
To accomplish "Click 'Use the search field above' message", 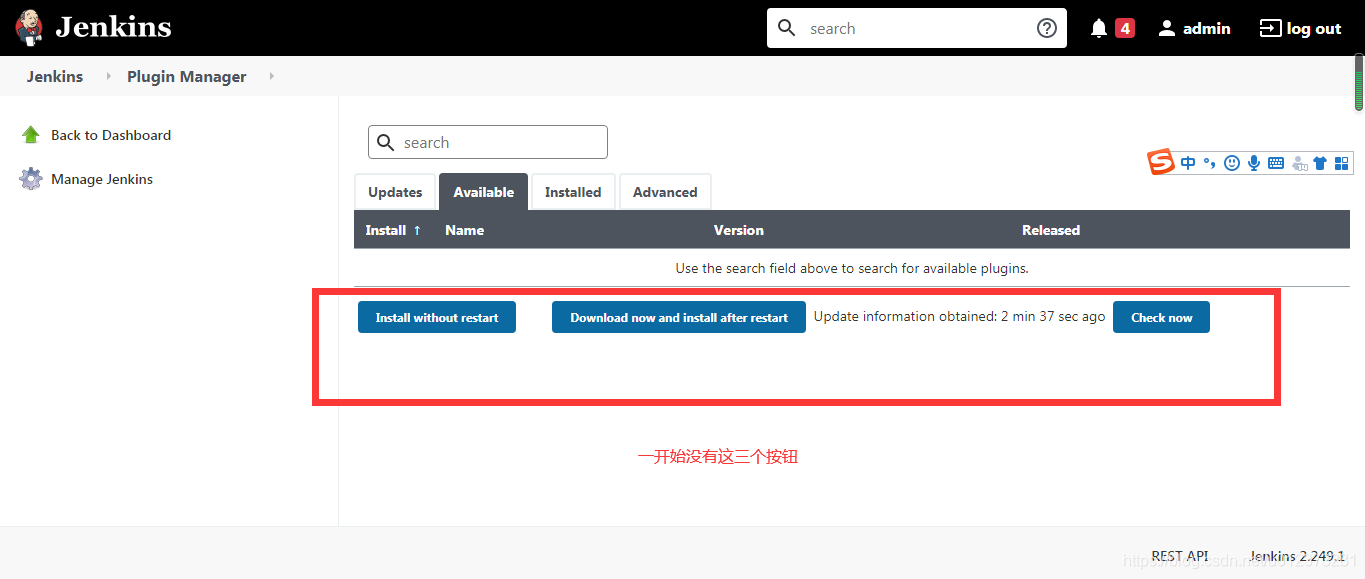I will click(x=852, y=268).
